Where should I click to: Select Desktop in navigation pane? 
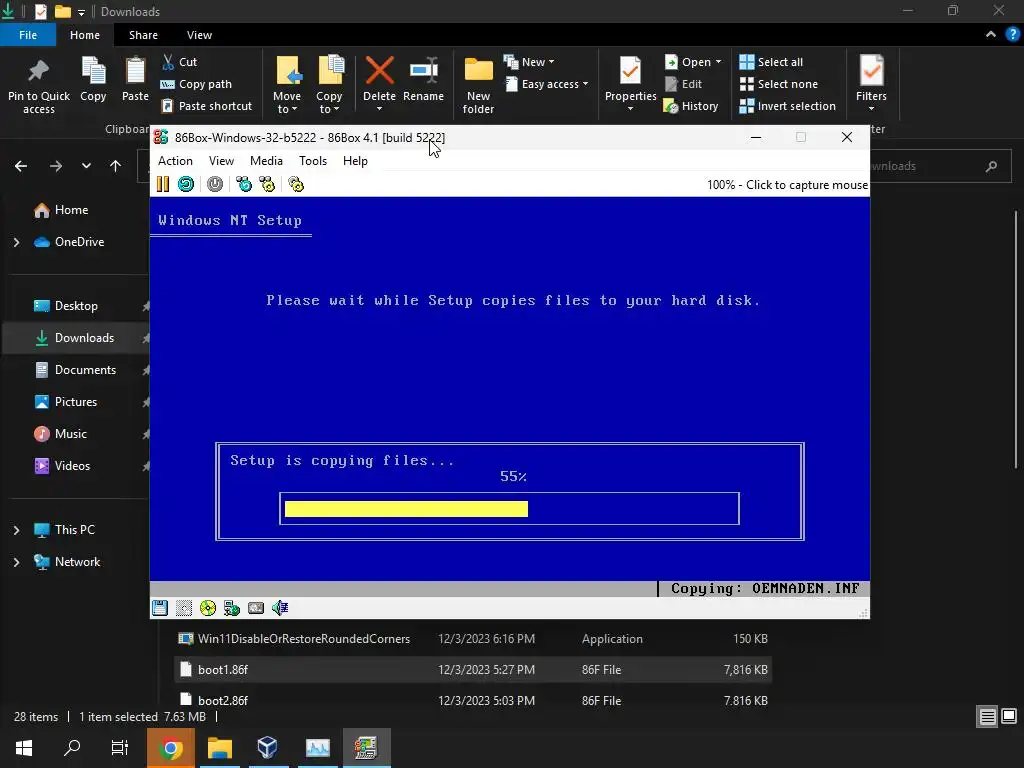[x=65, y=306]
